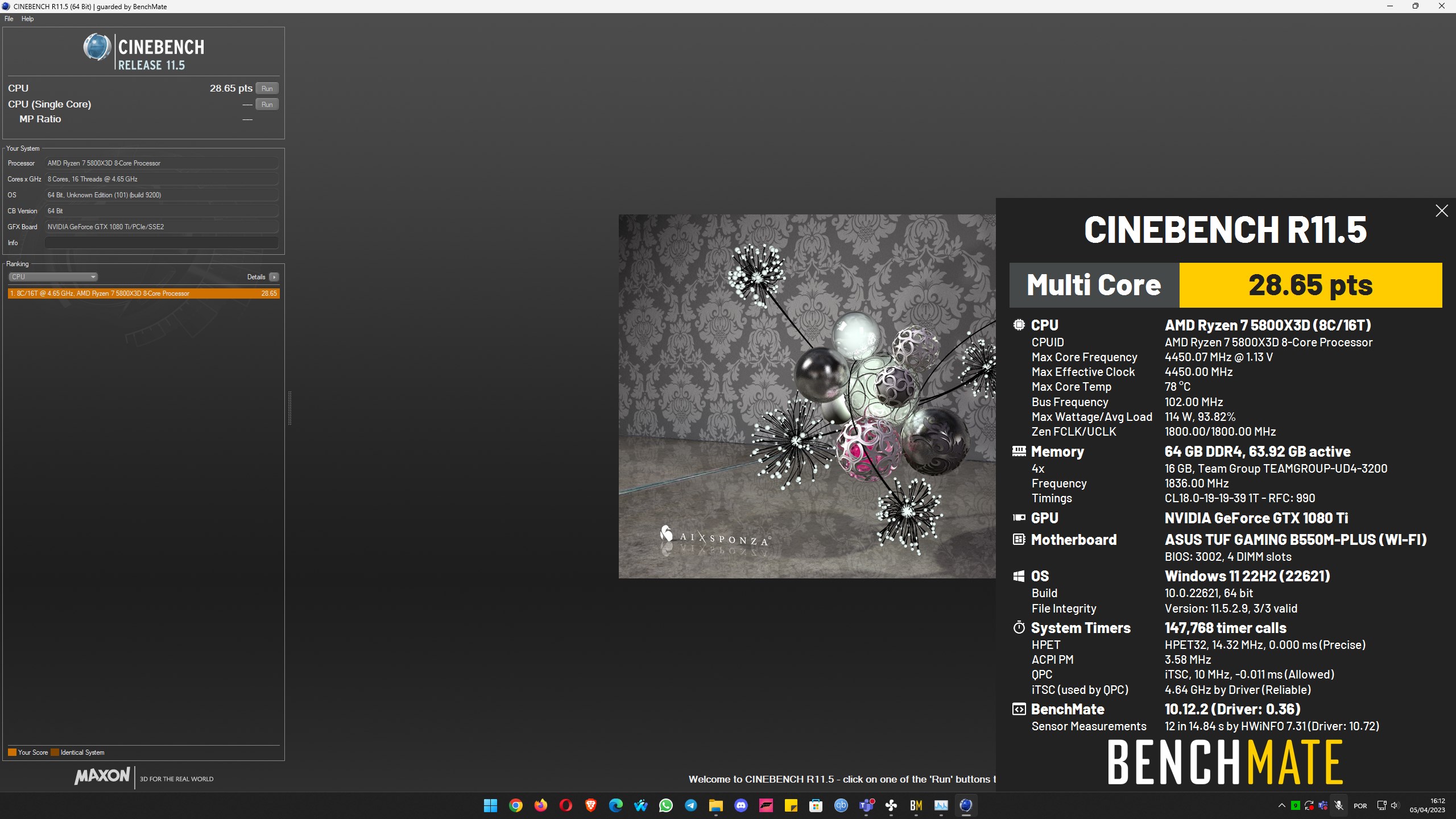Launch Opera browser from taskbar
This screenshot has width=1456, height=819.
point(565,805)
